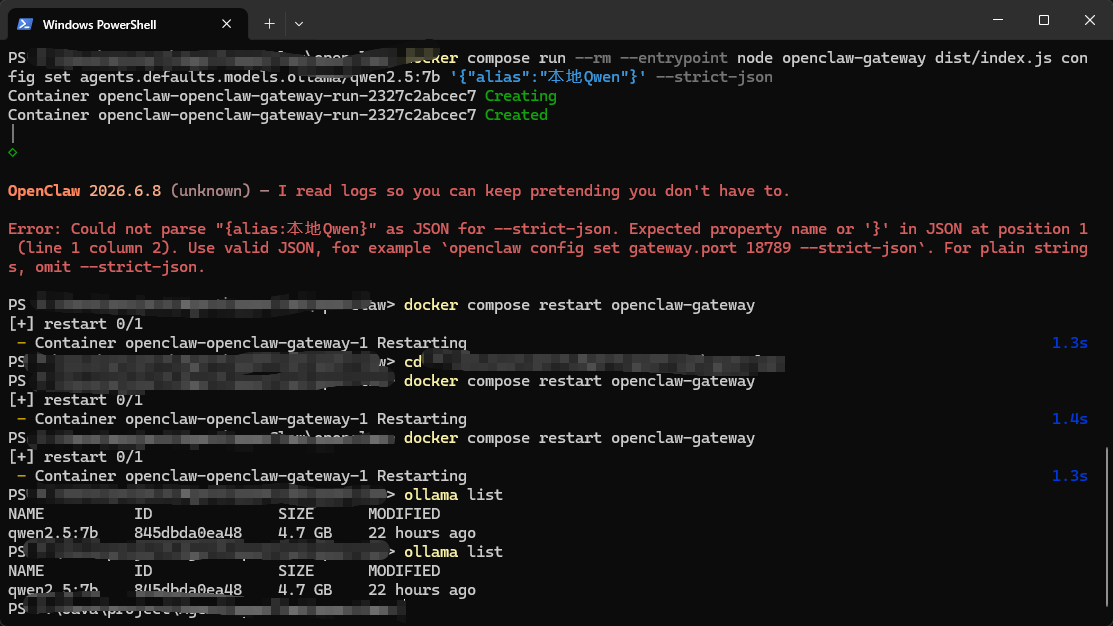The width and height of the screenshot is (1113, 626).
Task: Open a new terminal tab
Action: 269,24
